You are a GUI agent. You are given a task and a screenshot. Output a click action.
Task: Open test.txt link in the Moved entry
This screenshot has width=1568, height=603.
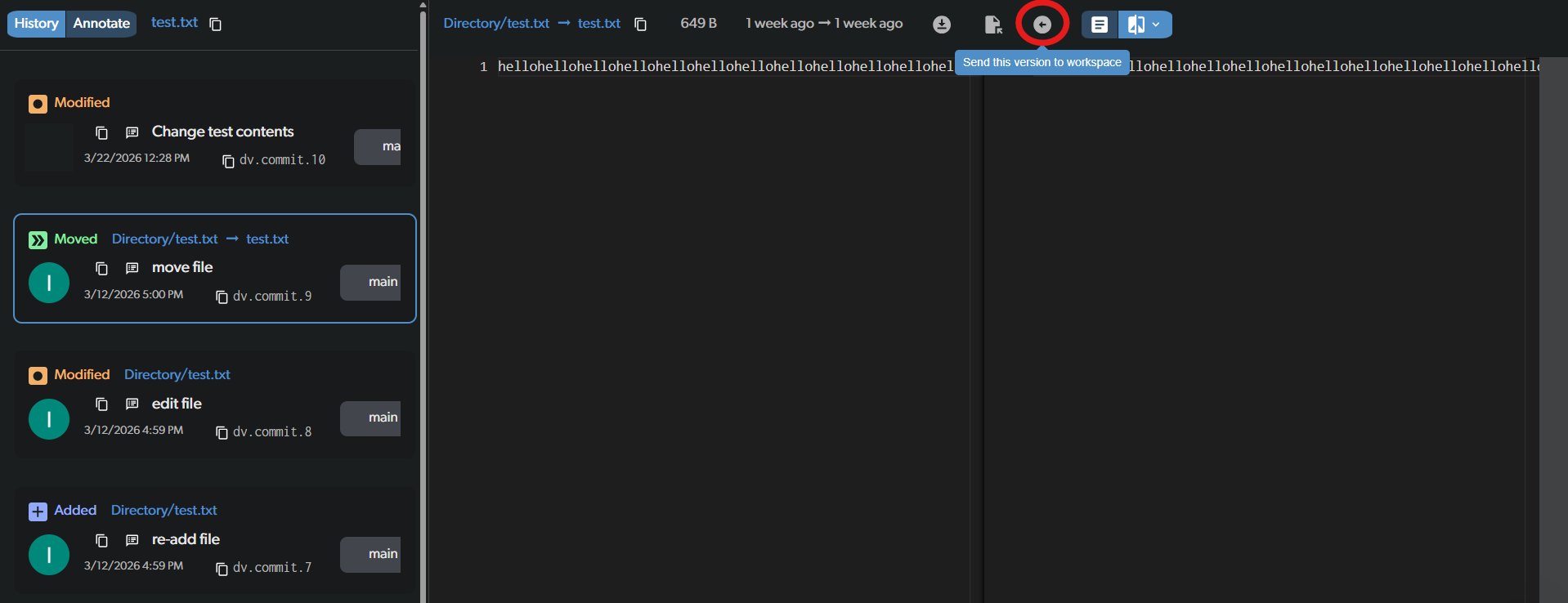(x=267, y=239)
